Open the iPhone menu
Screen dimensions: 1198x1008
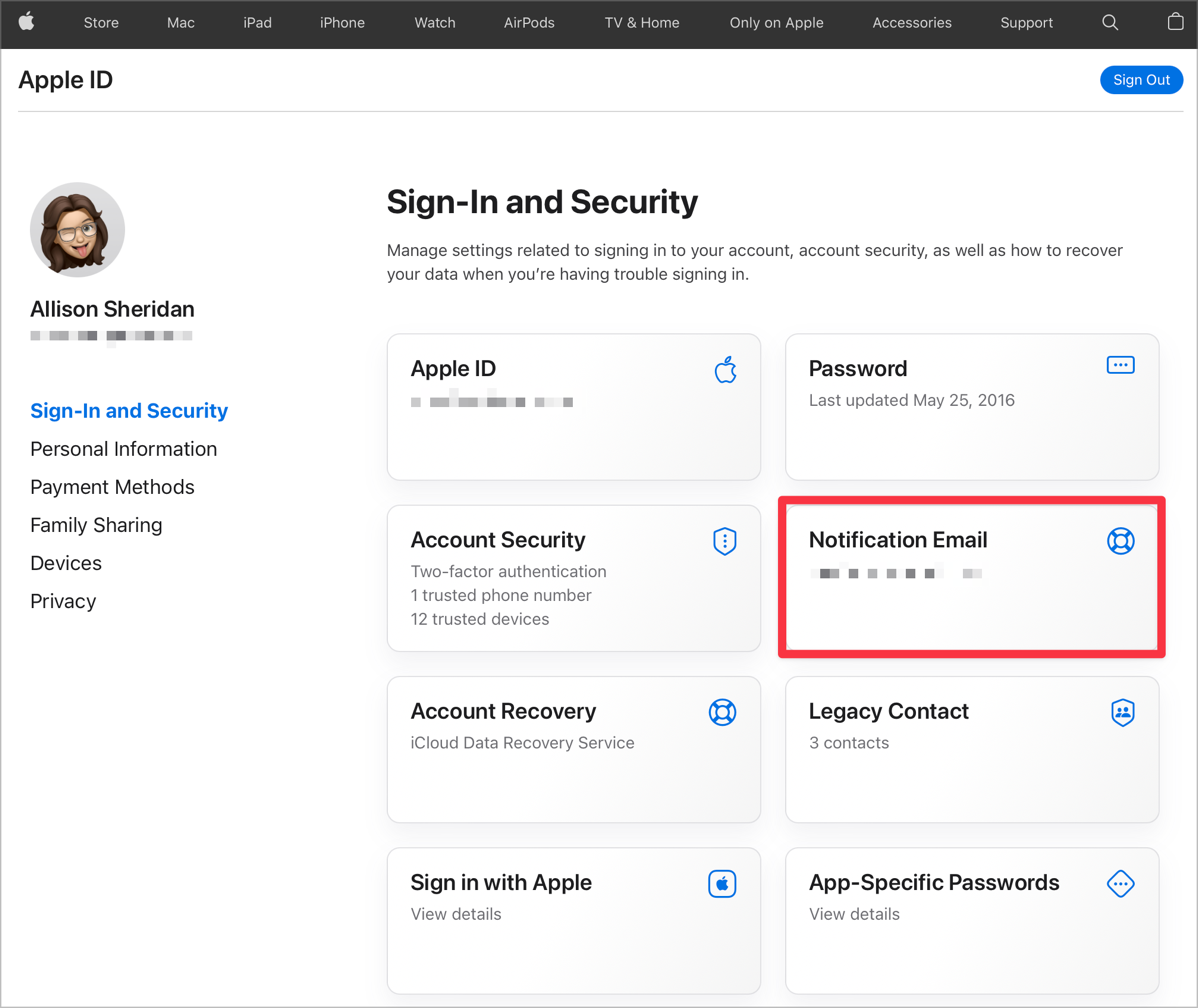342,23
